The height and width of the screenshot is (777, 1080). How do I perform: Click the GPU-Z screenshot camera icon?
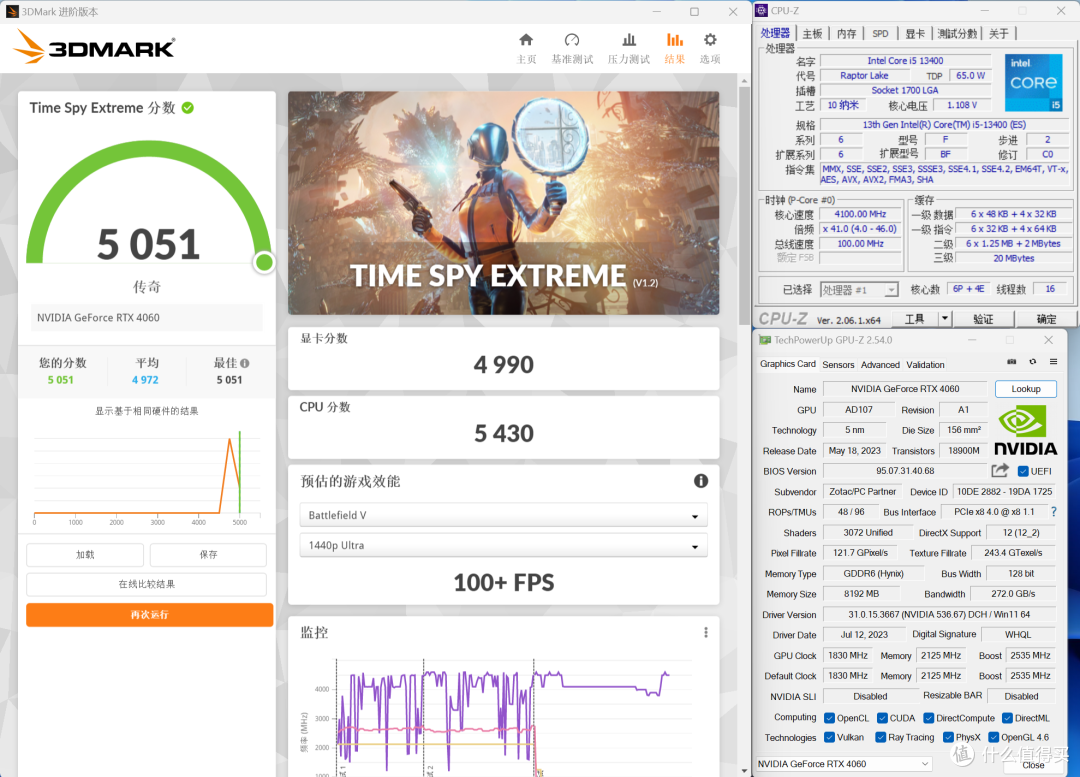click(1012, 362)
